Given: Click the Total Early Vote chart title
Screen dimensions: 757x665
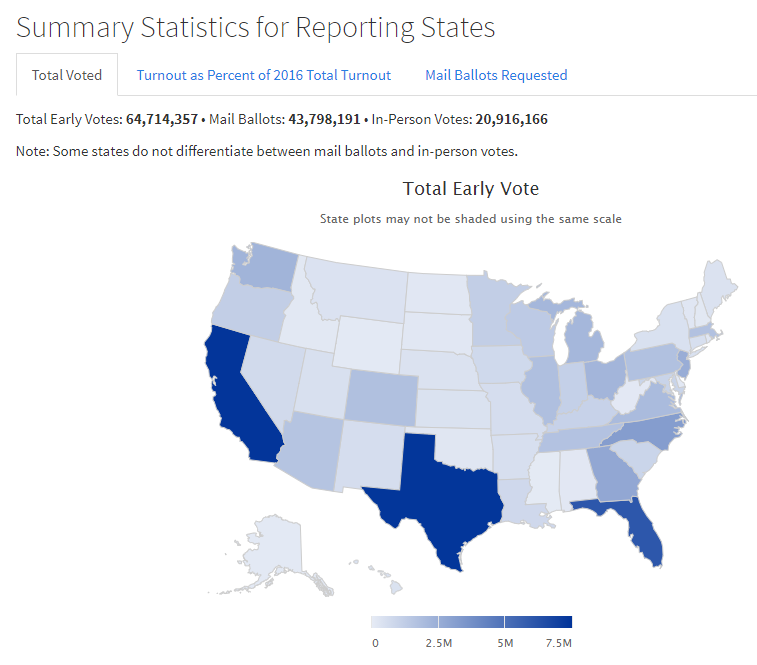Looking at the screenshot, I should [x=470, y=188].
